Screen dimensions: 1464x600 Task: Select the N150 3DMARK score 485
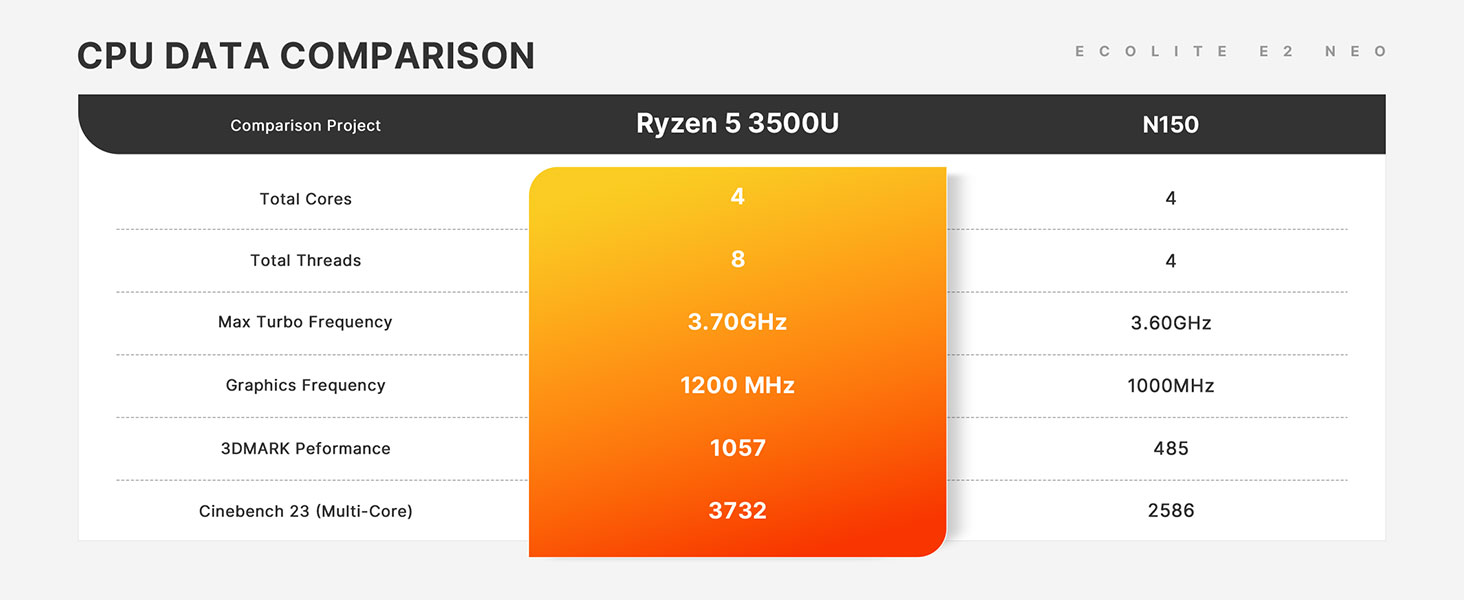[1171, 448]
